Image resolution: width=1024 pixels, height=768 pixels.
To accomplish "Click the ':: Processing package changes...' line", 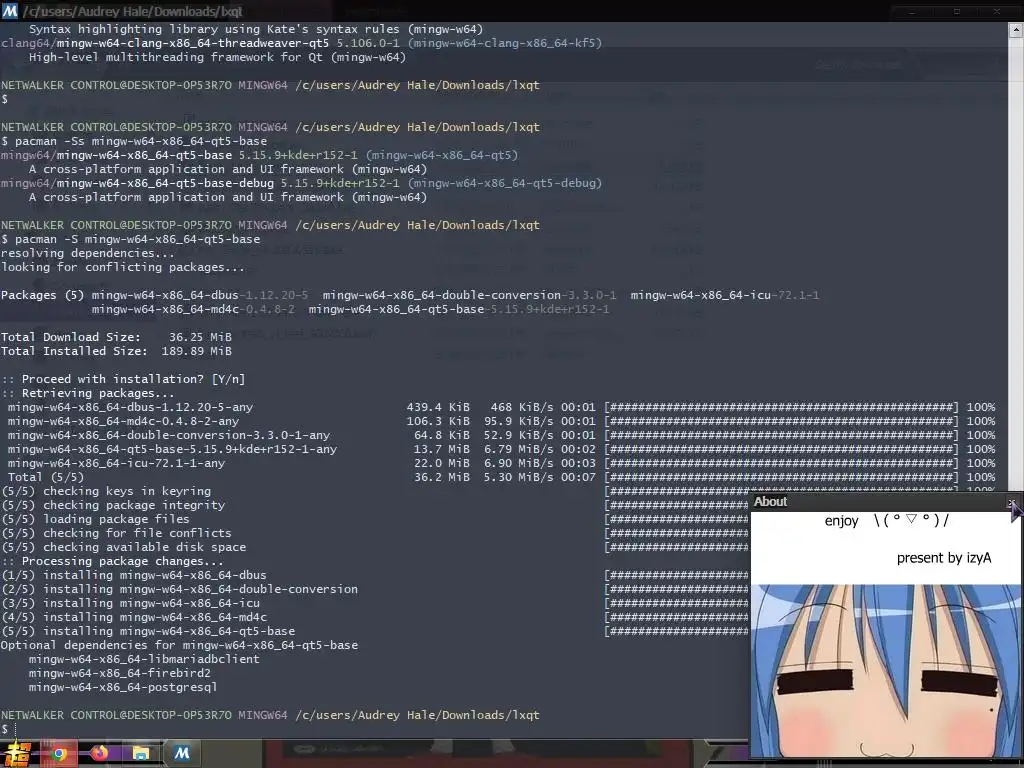I will coord(112,561).
